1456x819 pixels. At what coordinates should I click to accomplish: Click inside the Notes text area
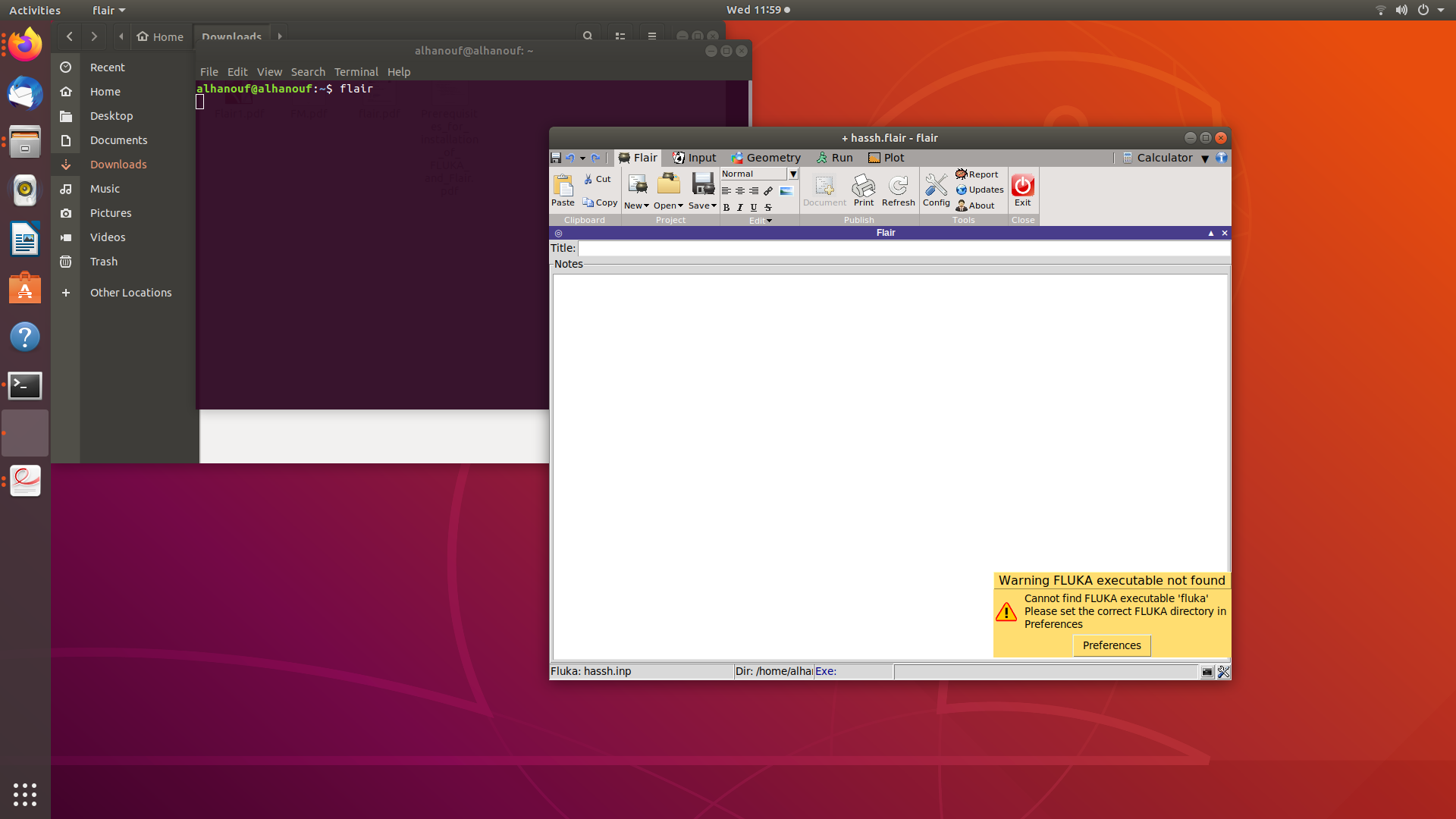coord(890,466)
